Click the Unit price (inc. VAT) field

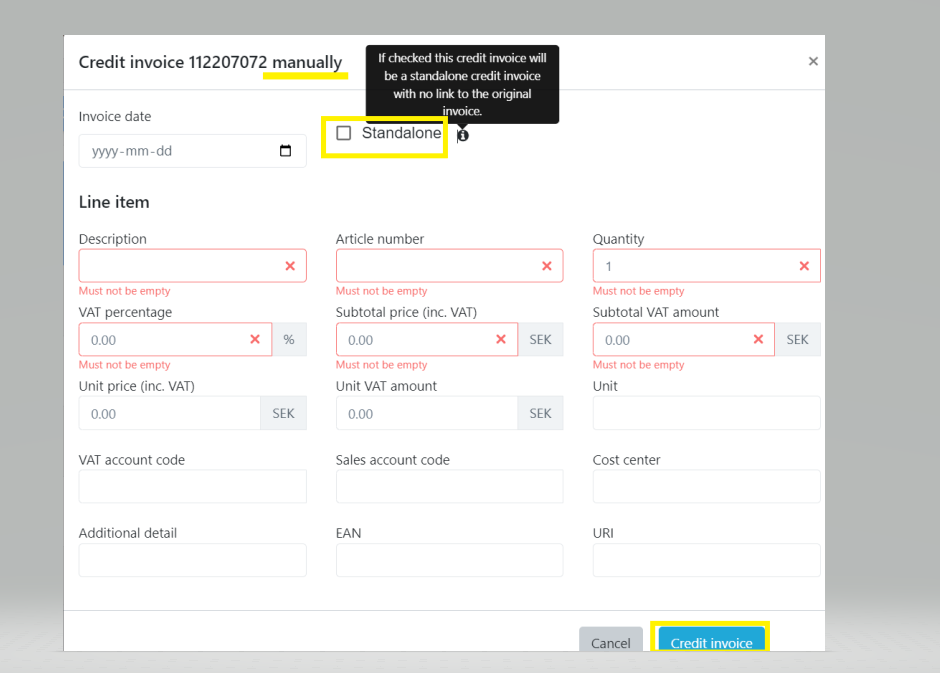pos(170,414)
